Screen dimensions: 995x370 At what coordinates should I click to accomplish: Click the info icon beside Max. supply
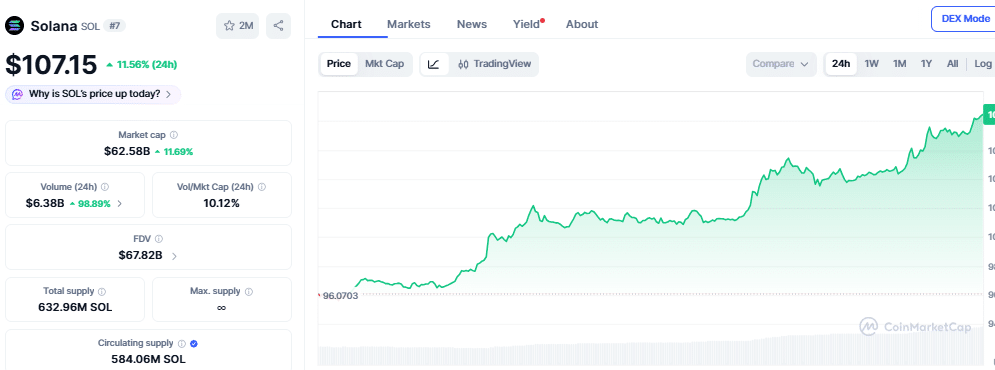point(249,291)
